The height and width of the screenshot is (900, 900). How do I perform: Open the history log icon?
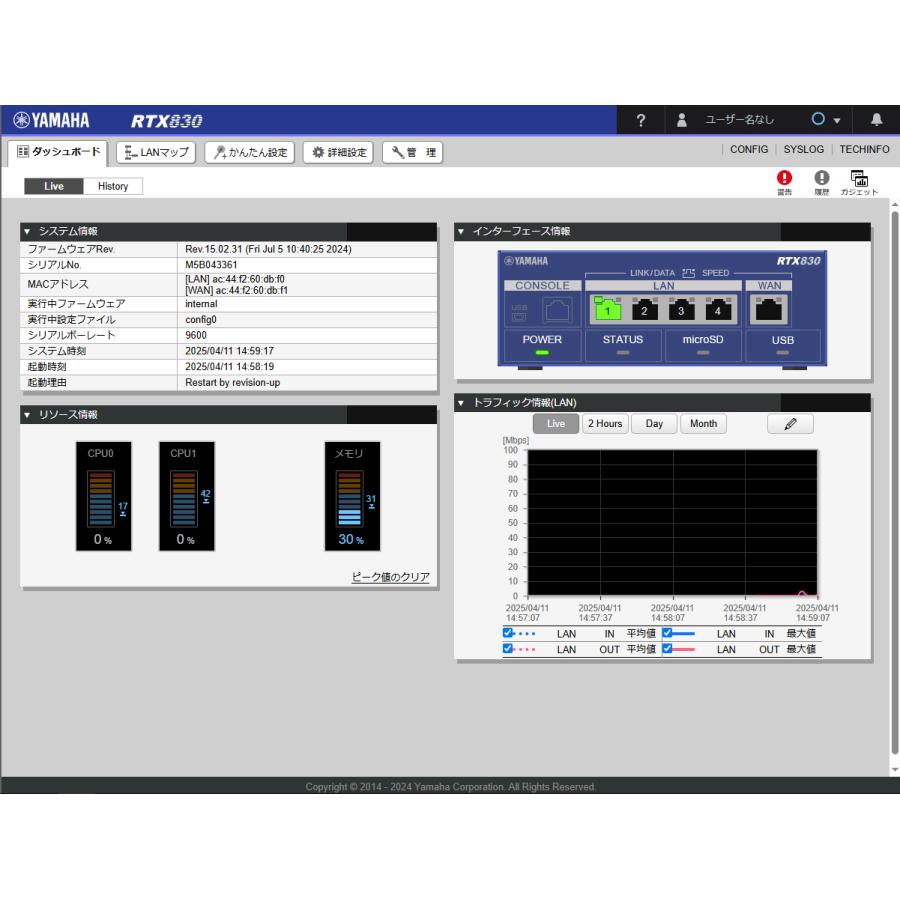(821, 178)
